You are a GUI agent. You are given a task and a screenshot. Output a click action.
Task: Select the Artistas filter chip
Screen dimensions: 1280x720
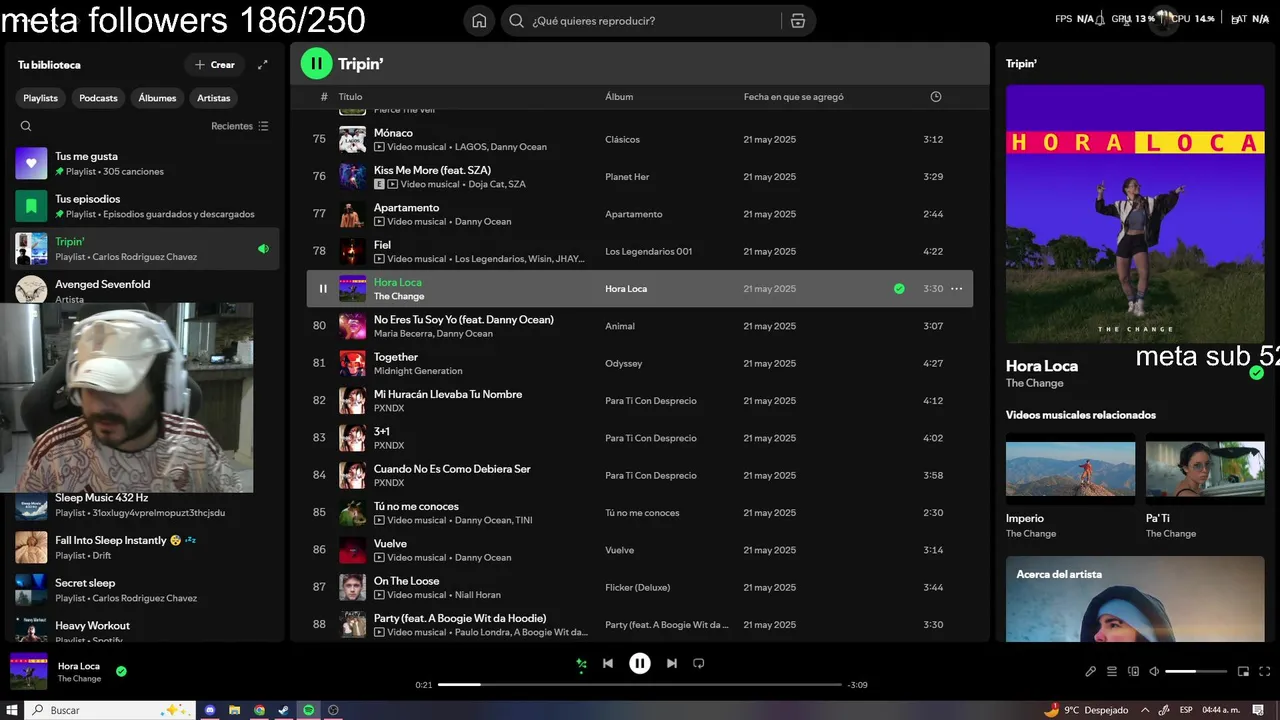coord(213,98)
